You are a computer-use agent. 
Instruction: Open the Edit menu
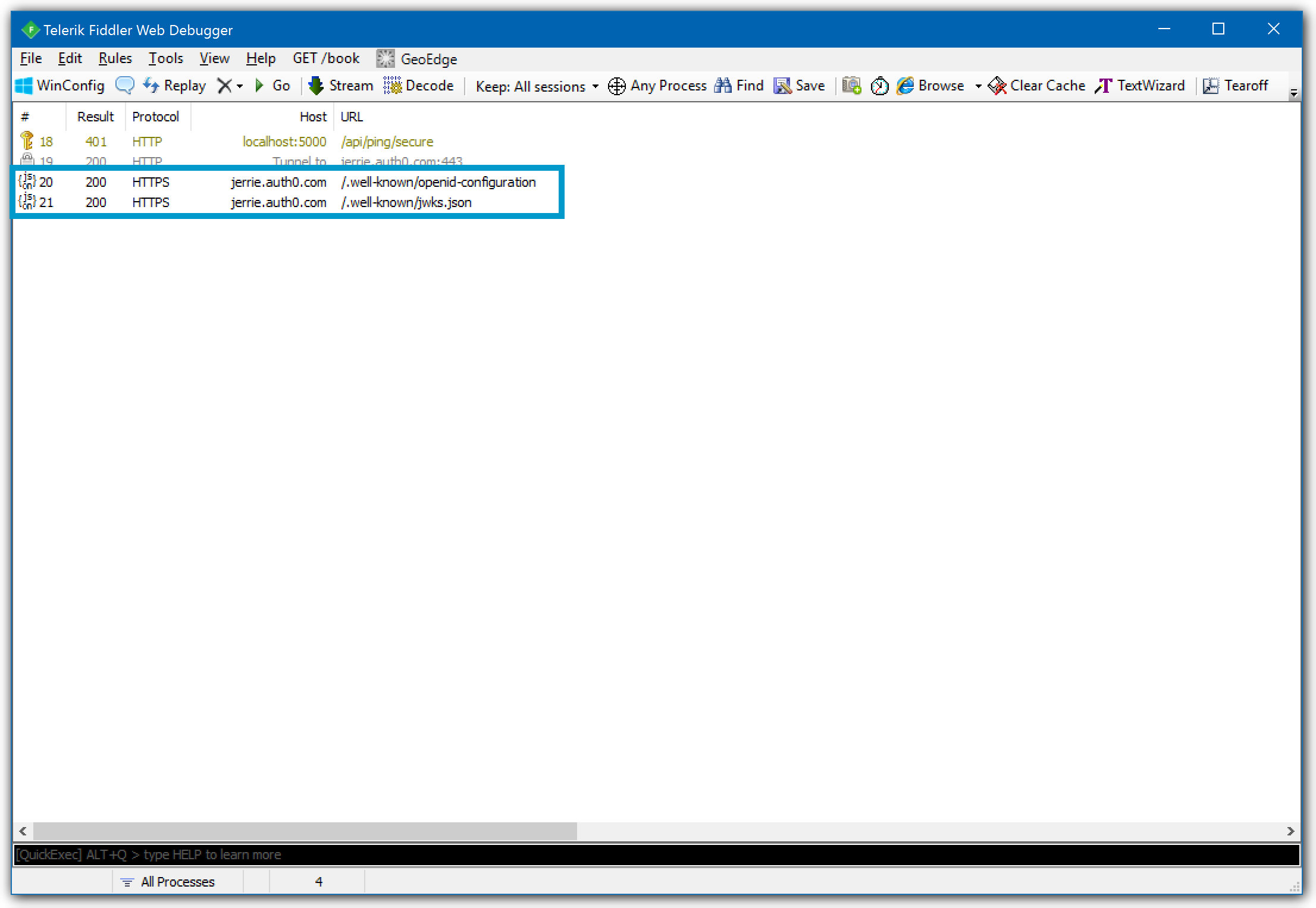click(x=70, y=58)
